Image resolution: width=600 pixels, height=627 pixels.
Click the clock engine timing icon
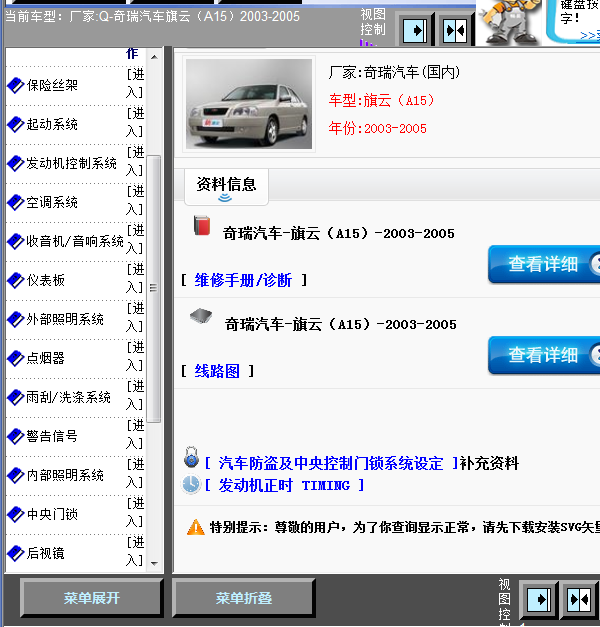click(191, 484)
